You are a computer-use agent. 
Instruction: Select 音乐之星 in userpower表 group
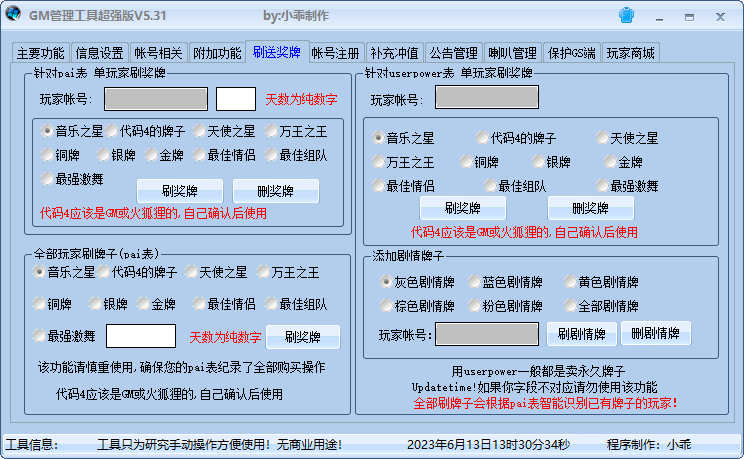click(403, 138)
